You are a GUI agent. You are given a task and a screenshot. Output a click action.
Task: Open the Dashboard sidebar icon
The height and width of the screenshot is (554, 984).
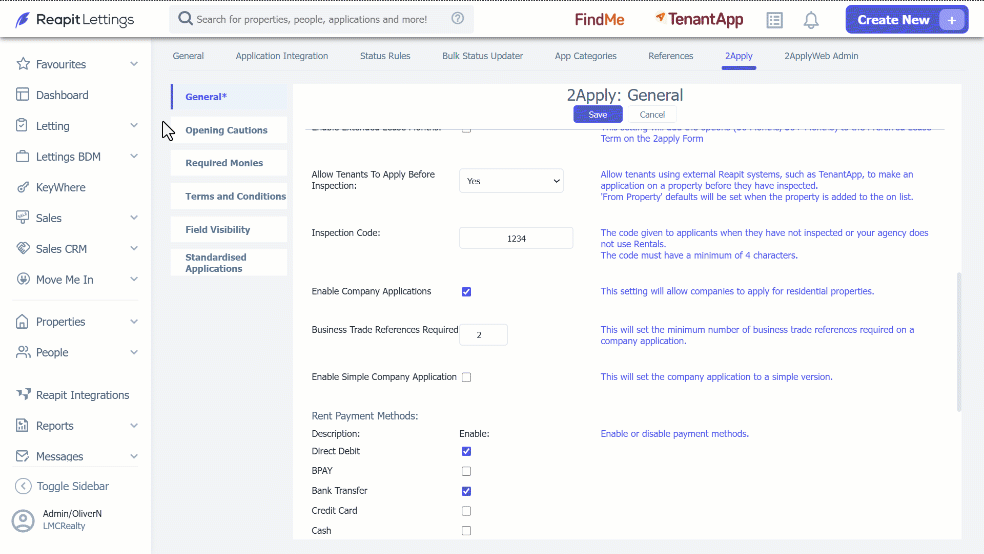tap(23, 95)
